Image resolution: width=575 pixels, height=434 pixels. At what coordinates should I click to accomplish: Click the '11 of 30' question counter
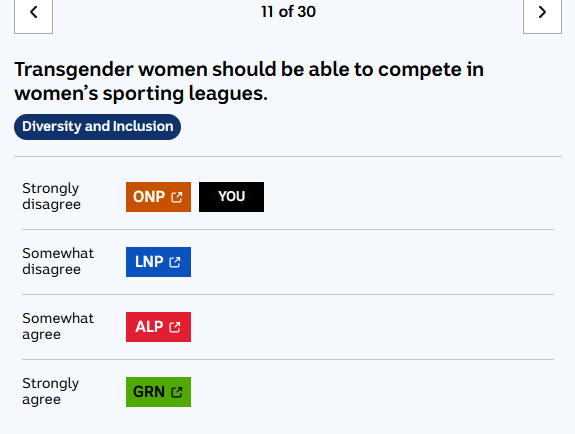click(288, 12)
